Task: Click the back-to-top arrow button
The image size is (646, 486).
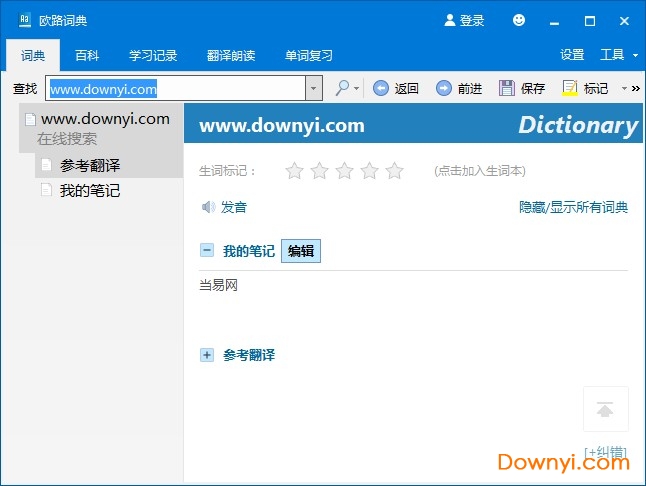Action: pyautogui.click(x=606, y=409)
